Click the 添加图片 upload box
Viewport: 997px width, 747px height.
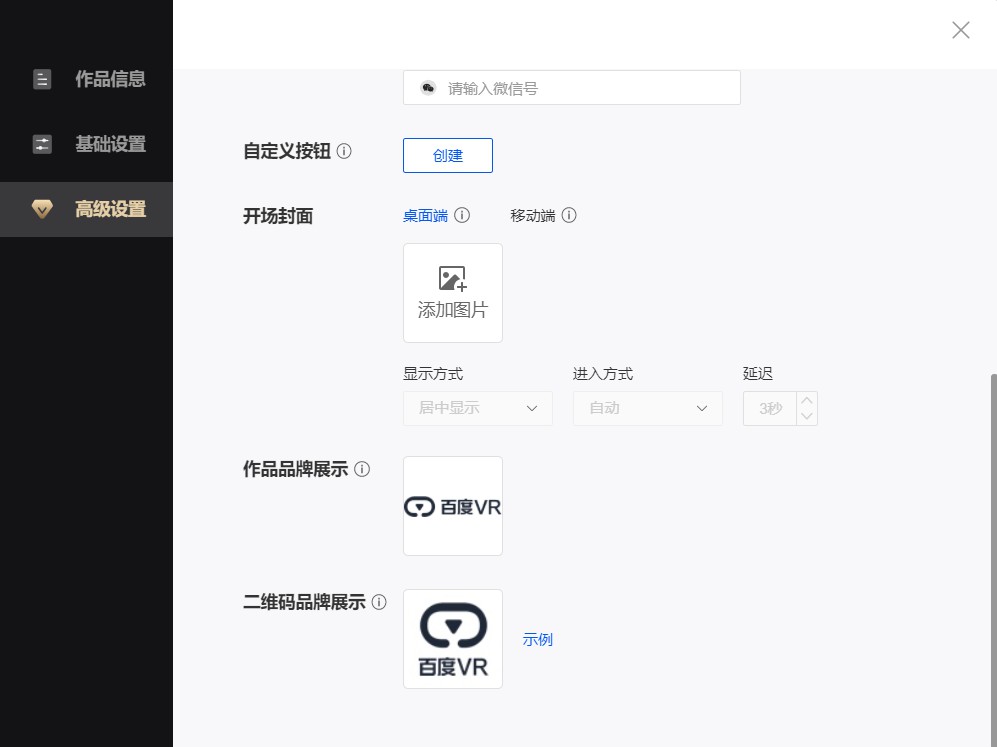point(453,292)
